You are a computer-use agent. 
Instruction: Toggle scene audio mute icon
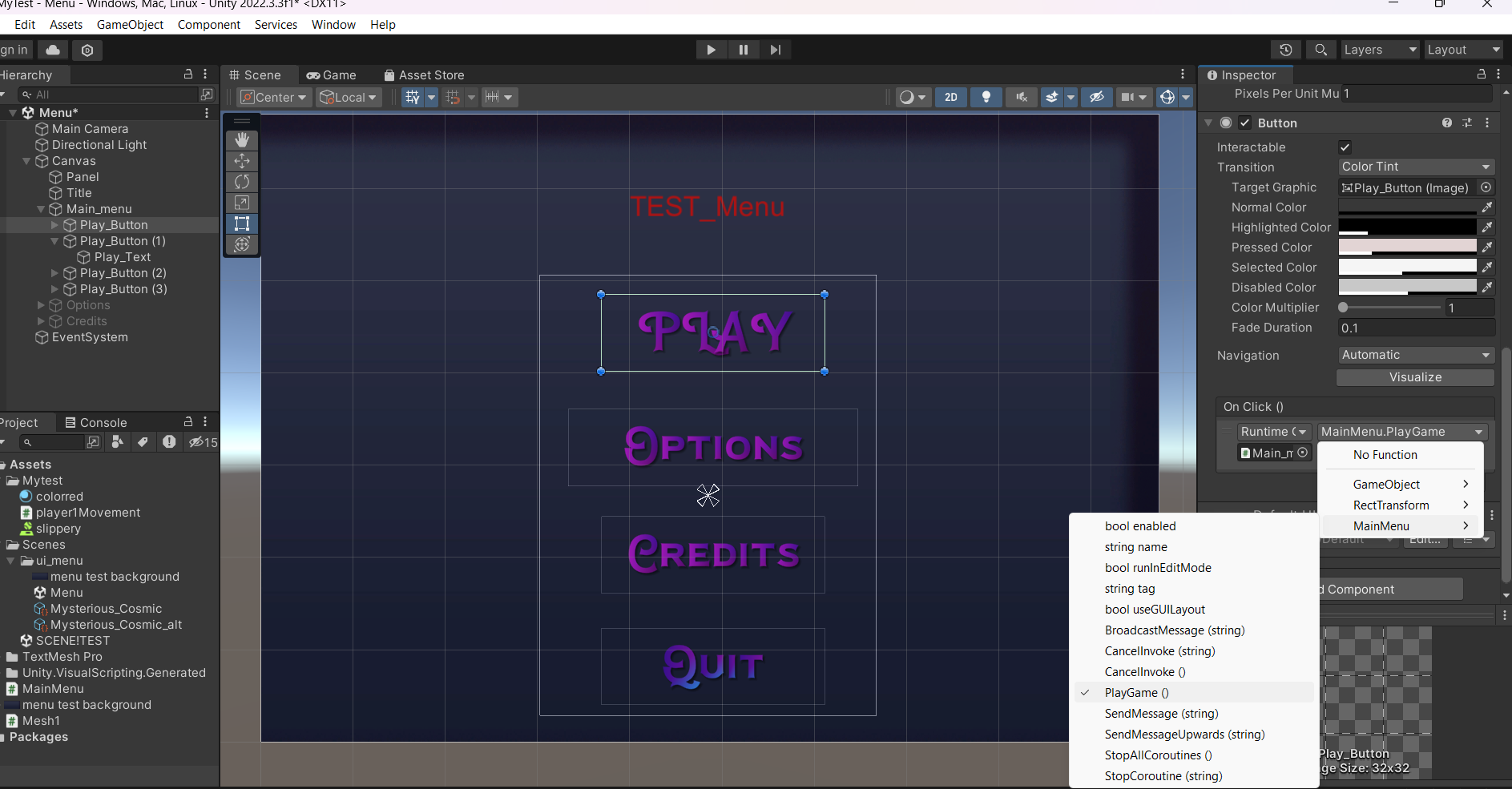point(1021,97)
